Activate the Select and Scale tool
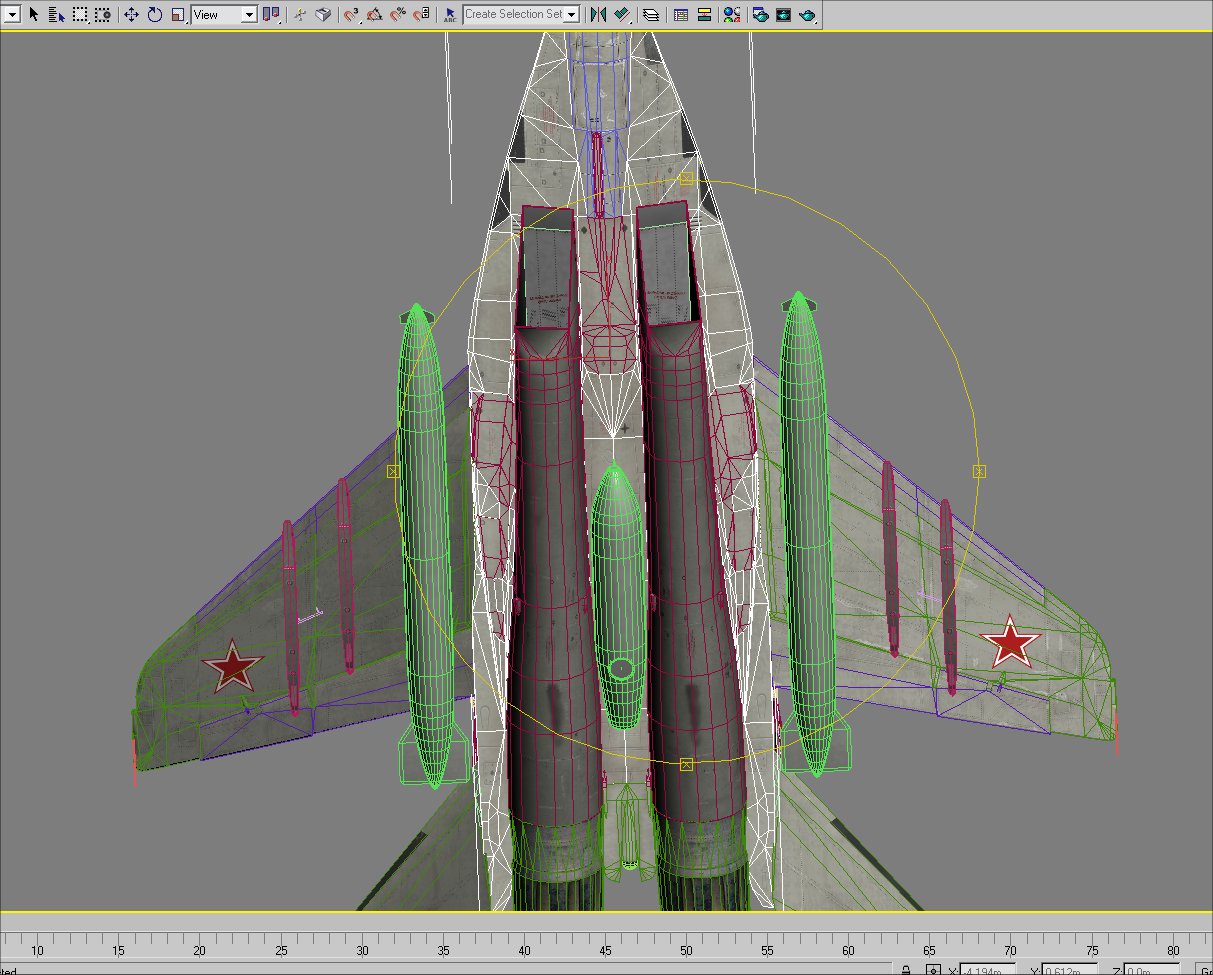This screenshot has width=1213, height=975. coord(178,14)
